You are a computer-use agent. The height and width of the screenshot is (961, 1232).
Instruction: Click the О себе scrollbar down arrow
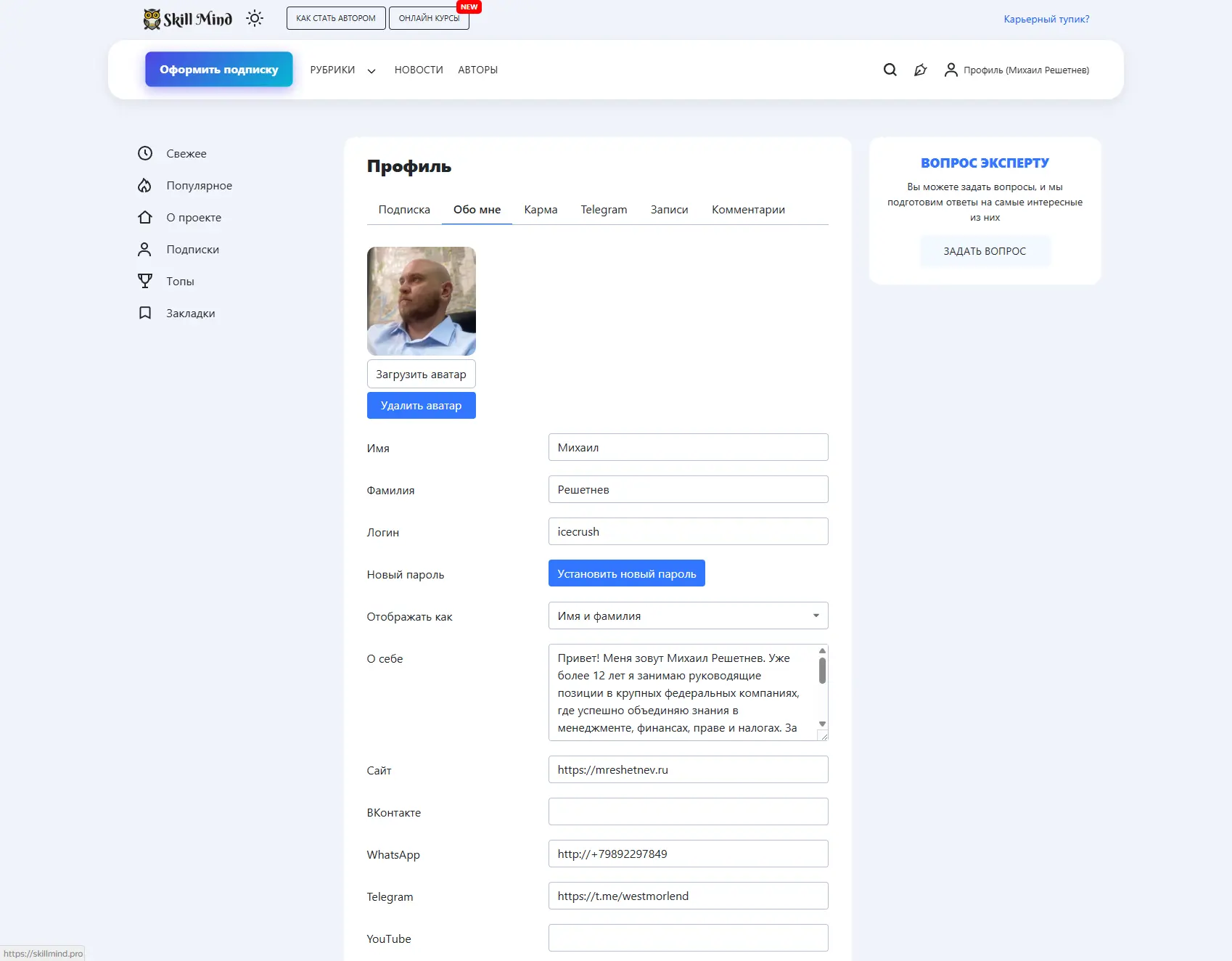tap(822, 724)
